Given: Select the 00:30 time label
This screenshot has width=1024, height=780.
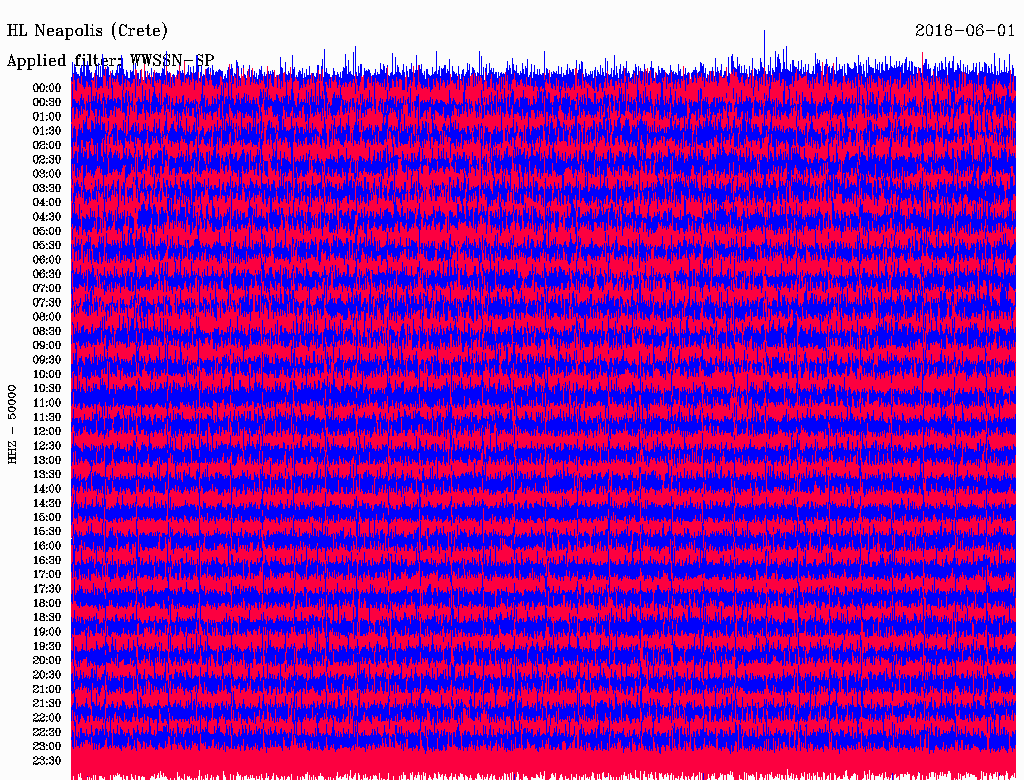Looking at the screenshot, I should [x=47, y=102].
